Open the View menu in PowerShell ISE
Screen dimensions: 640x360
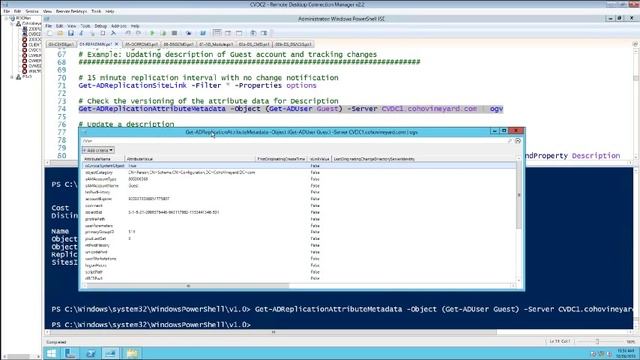click(x=71, y=26)
